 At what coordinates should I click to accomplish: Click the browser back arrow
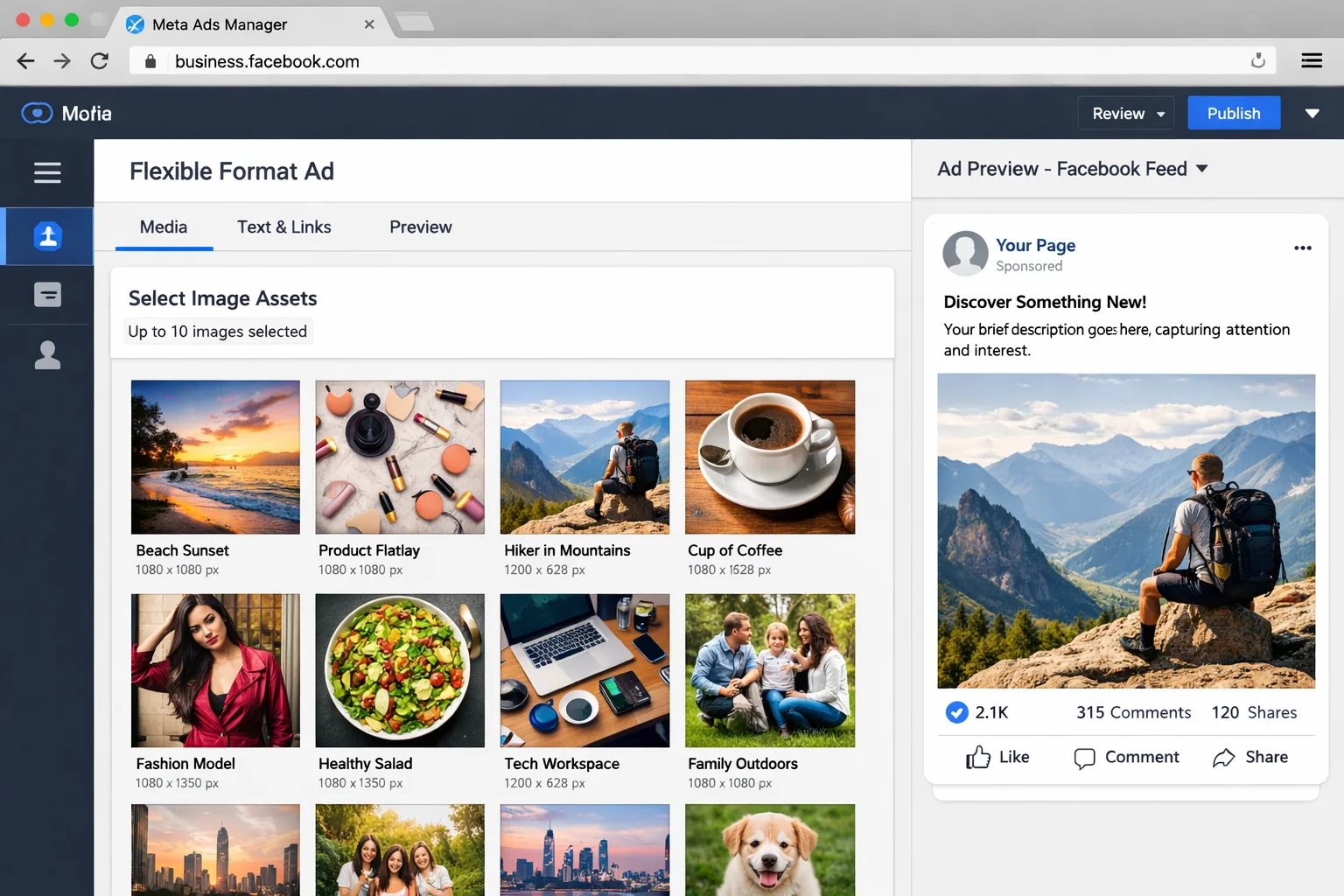coord(25,60)
